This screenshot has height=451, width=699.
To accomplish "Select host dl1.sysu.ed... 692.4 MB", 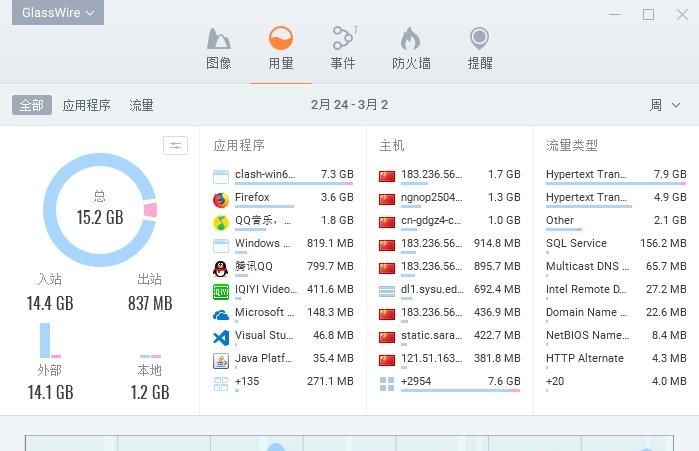I will (450, 291).
